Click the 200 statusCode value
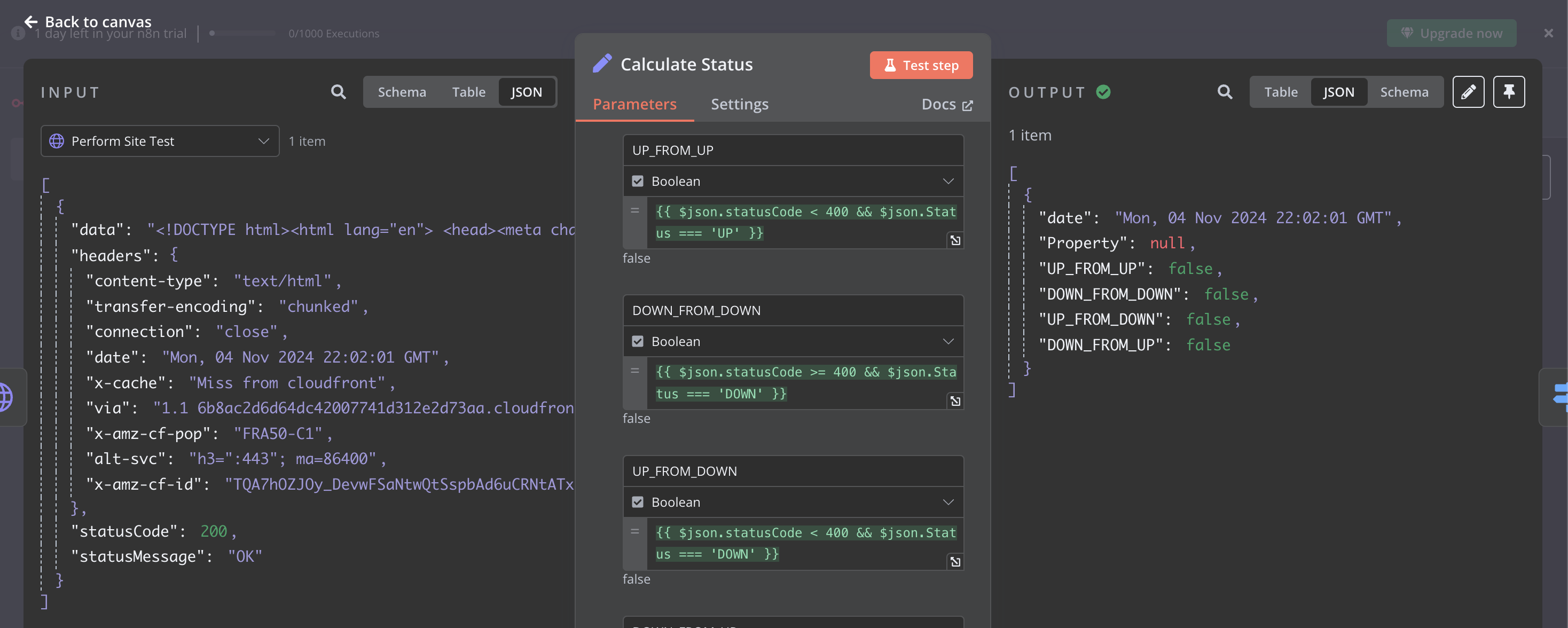Viewport: 1568px width, 628px height. pos(213,531)
